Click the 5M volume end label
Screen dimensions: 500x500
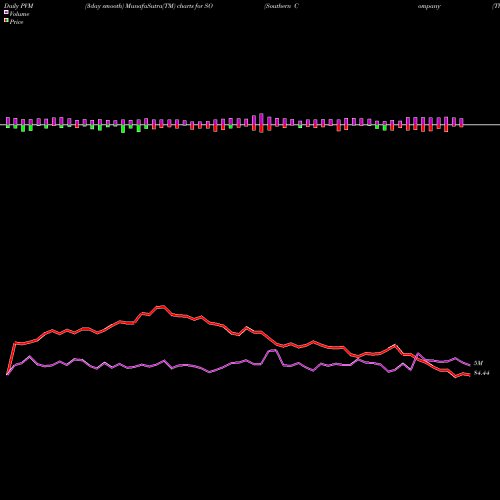(478, 363)
